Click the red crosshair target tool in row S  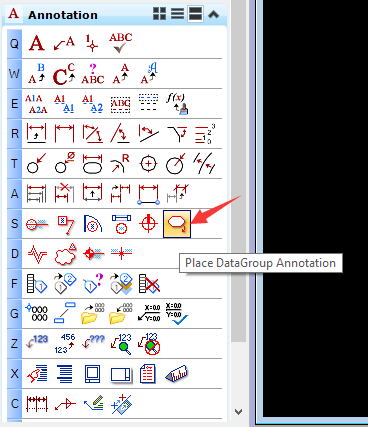click(x=148, y=223)
